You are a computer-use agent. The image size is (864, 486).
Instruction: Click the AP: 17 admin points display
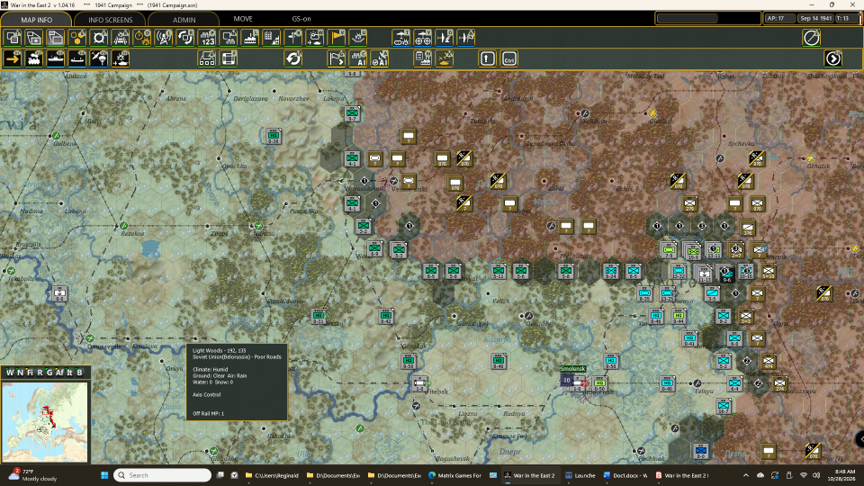point(779,18)
